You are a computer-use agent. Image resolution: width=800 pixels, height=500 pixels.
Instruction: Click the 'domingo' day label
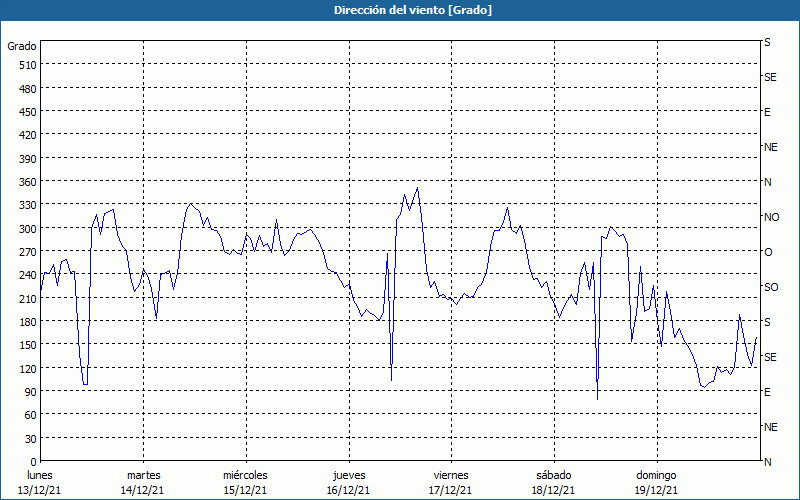pyautogui.click(x=656, y=475)
